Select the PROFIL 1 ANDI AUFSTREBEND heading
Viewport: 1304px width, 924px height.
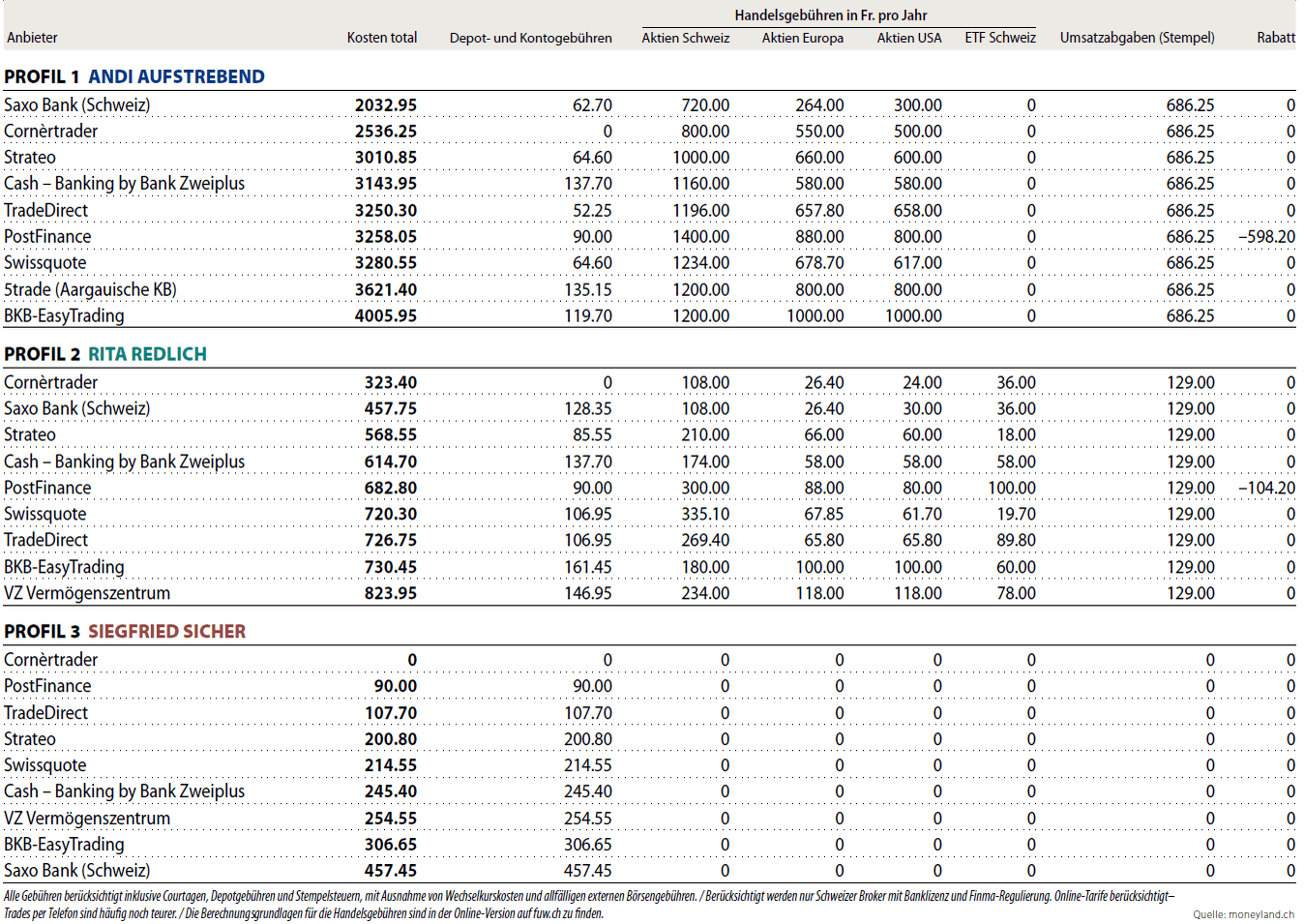pyautogui.click(x=134, y=76)
